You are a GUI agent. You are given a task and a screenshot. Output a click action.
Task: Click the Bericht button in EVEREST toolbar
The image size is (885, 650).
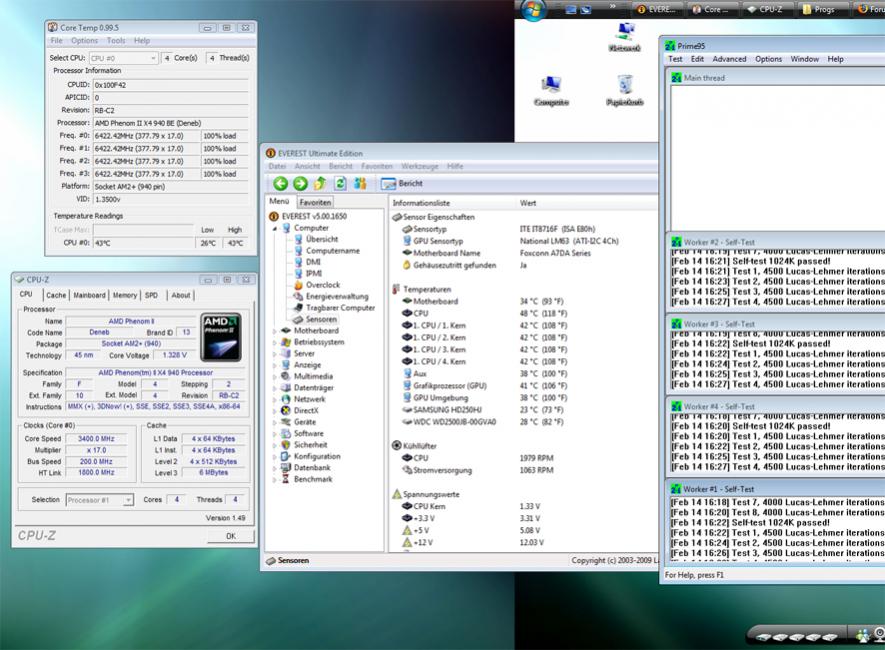(x=402, y=184)
